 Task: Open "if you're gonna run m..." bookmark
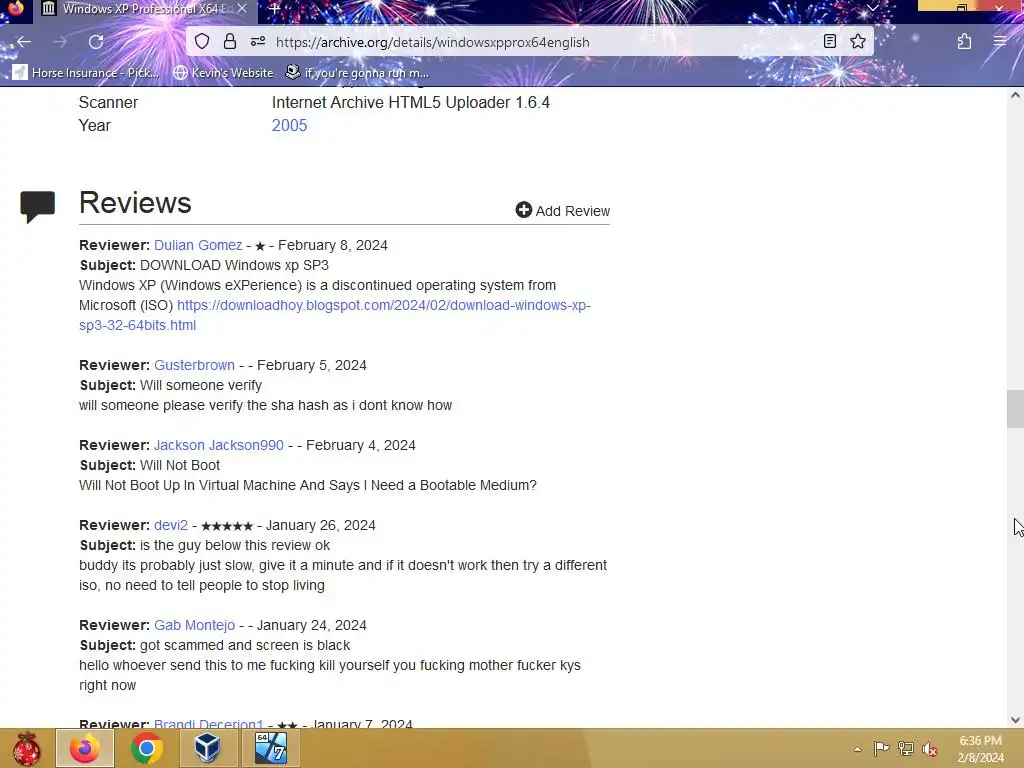[x=358, y=72]
